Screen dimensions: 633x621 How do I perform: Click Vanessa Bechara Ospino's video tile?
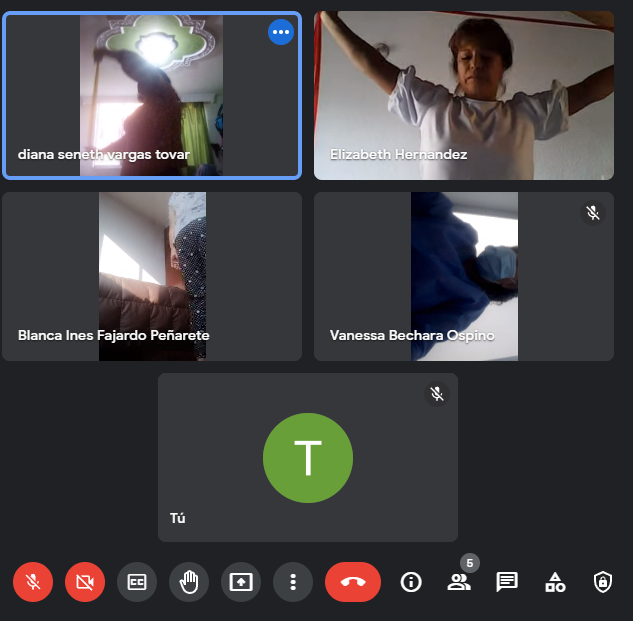pos(464,276)
